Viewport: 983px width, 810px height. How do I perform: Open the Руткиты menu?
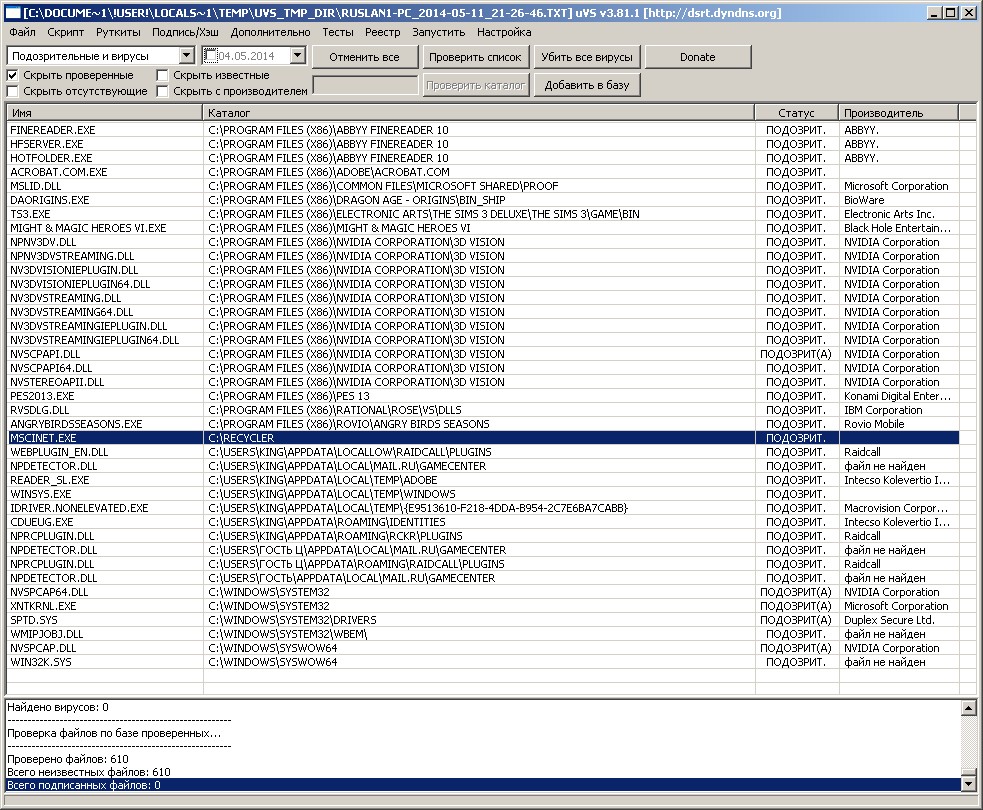(118, 32)
